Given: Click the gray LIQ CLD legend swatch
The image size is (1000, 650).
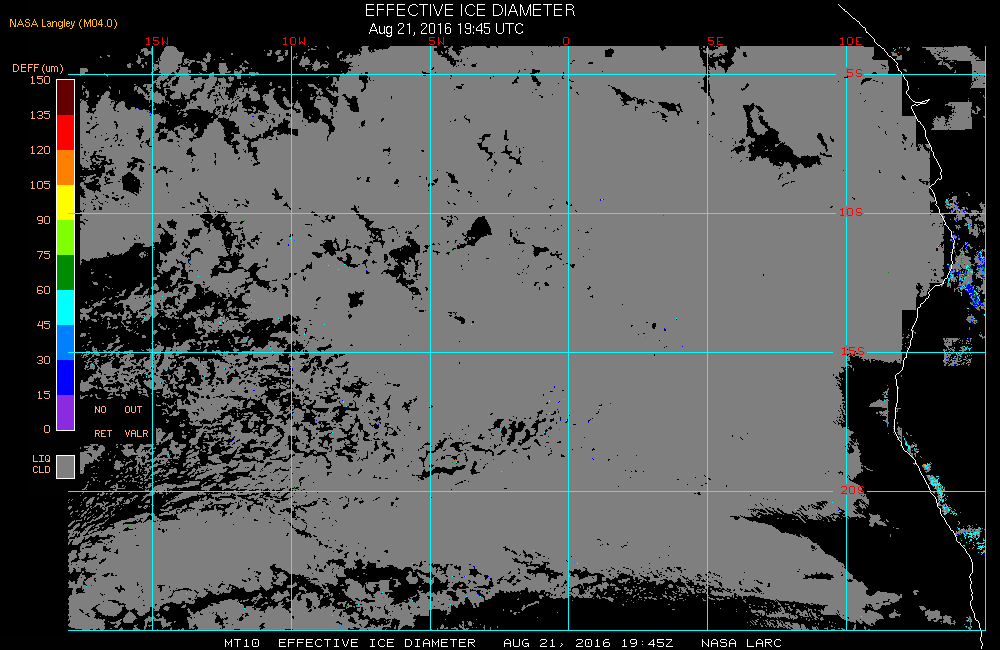Looking at the screenshot, I should click(66, 466).
